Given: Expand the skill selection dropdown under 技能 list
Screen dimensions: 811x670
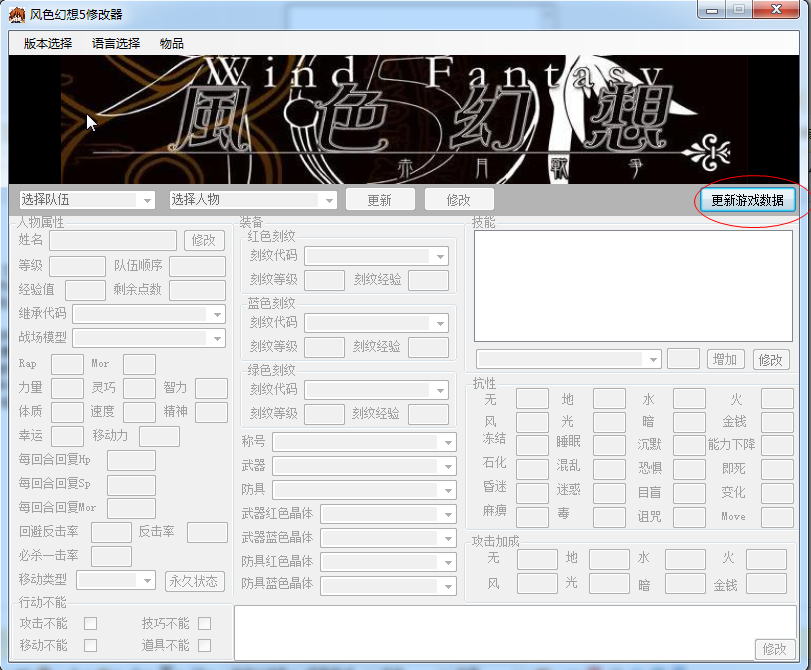Looking at the screenshot, I should pos(569,359).
